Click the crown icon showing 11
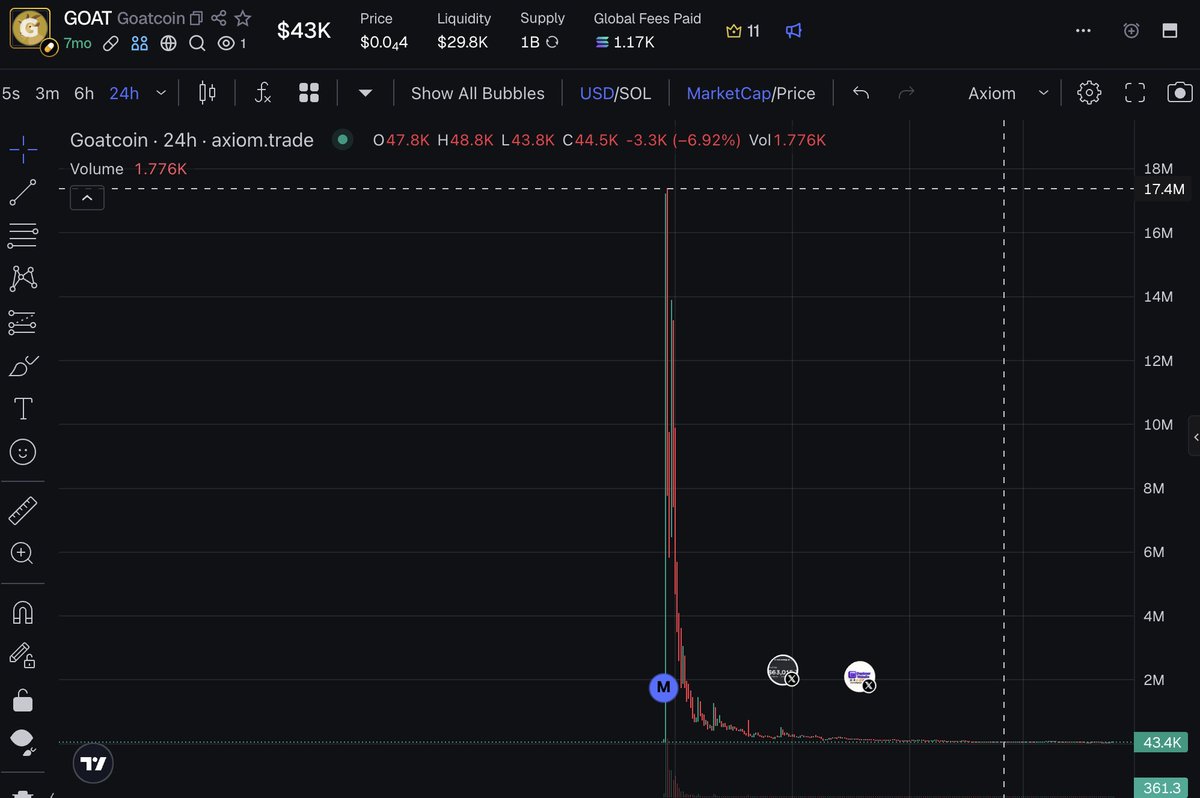The height and width of the screenshot is (798, 1200). [734, 31]
